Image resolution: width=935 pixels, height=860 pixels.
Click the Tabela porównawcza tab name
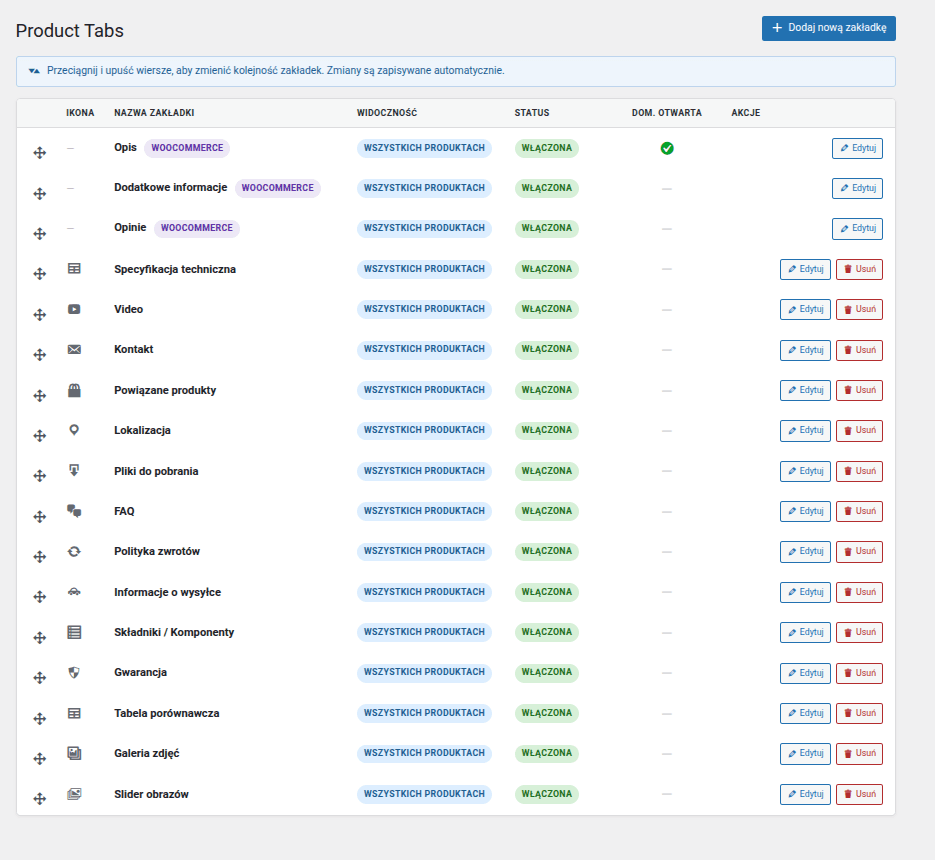click(166, 713)
